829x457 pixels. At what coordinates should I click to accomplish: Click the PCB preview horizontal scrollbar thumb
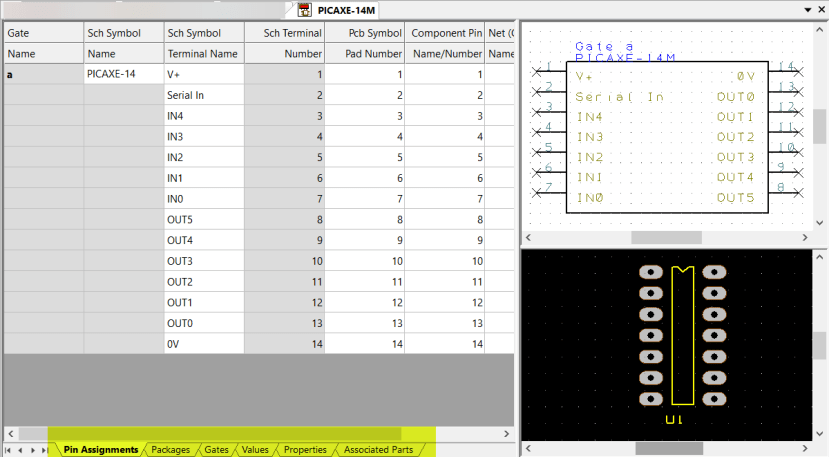(669, 449)
